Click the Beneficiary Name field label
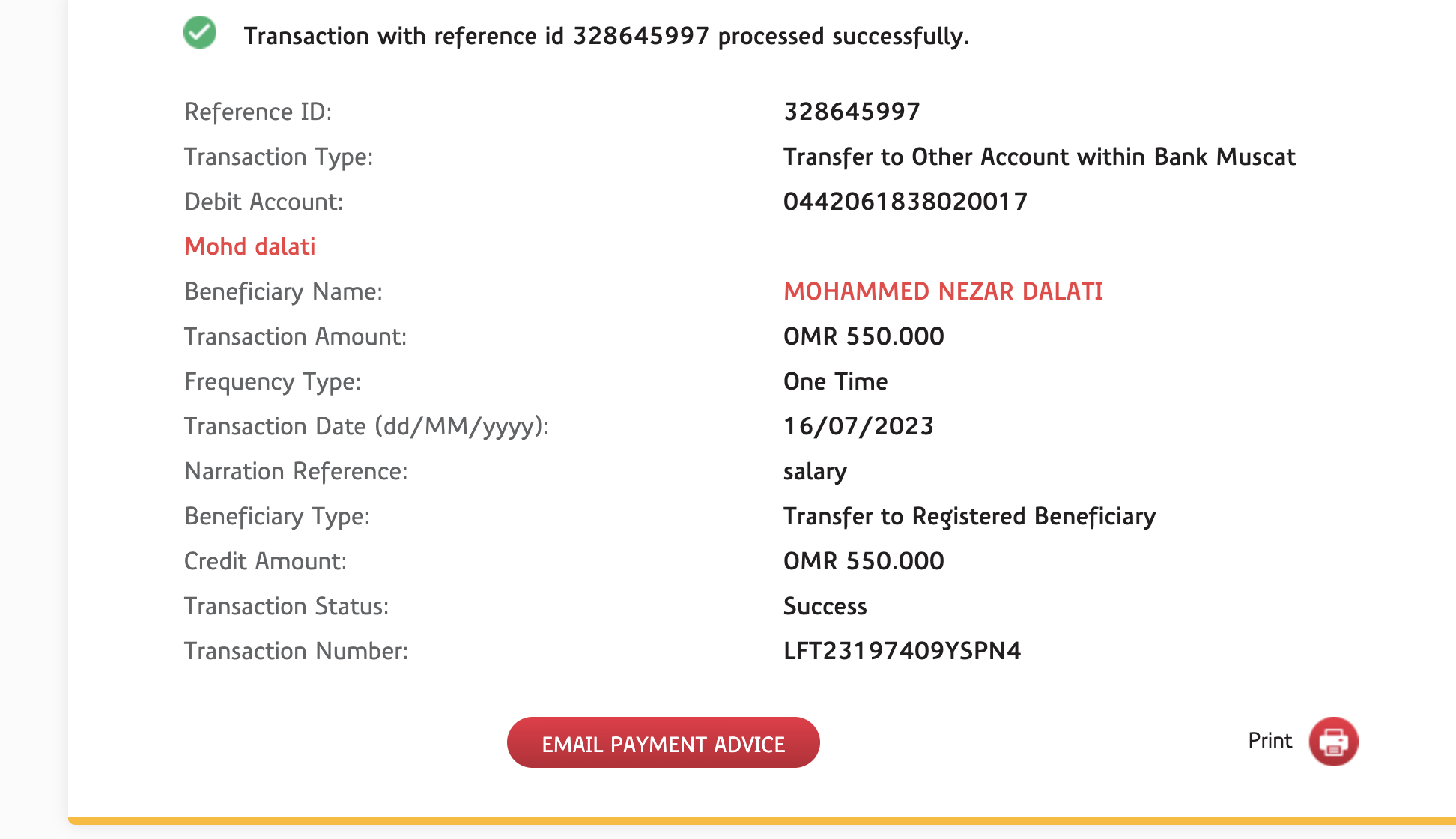This screenshot has height=839, width=1456. click(283, 291)
